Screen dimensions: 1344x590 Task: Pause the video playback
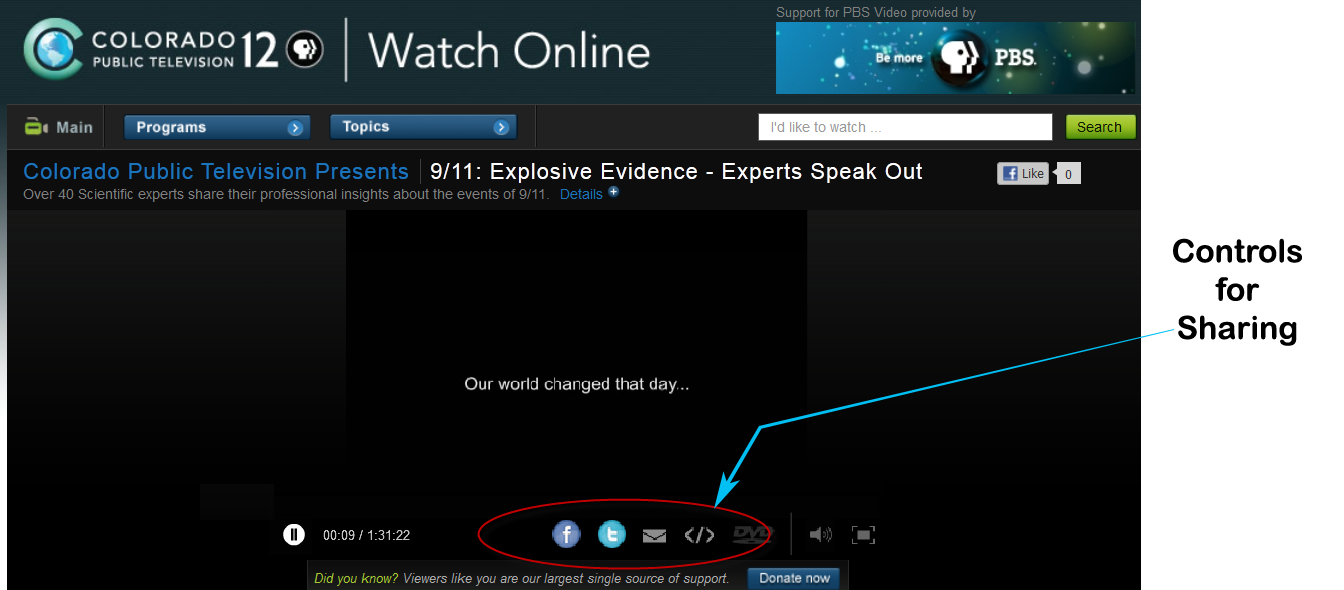click(293, 535)
